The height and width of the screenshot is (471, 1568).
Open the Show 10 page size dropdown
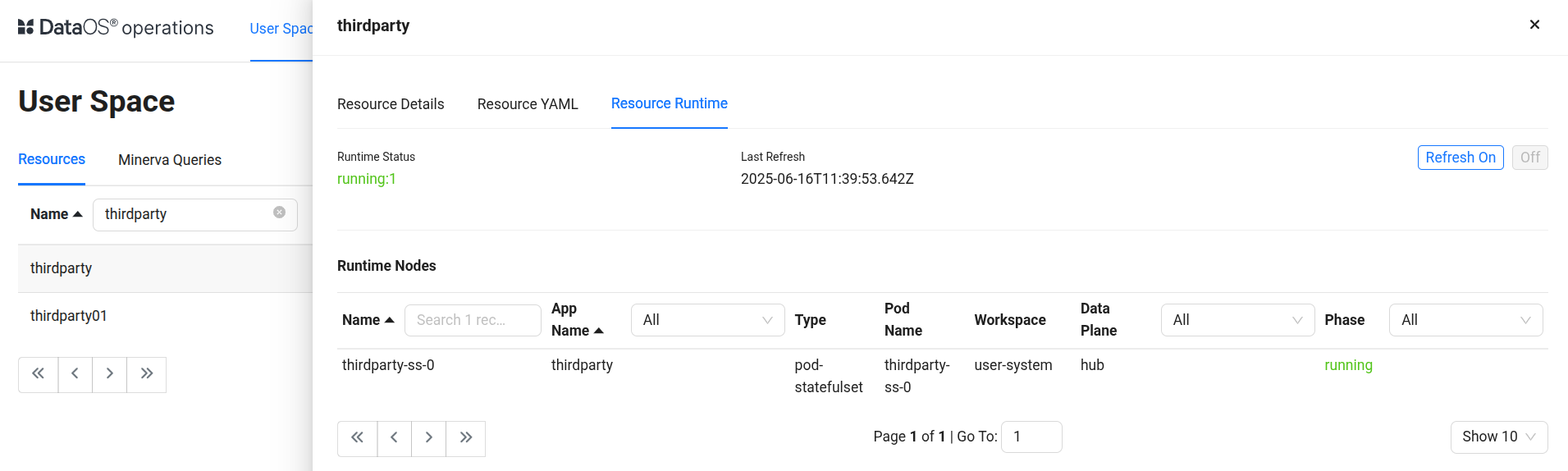coord(1498,437)
